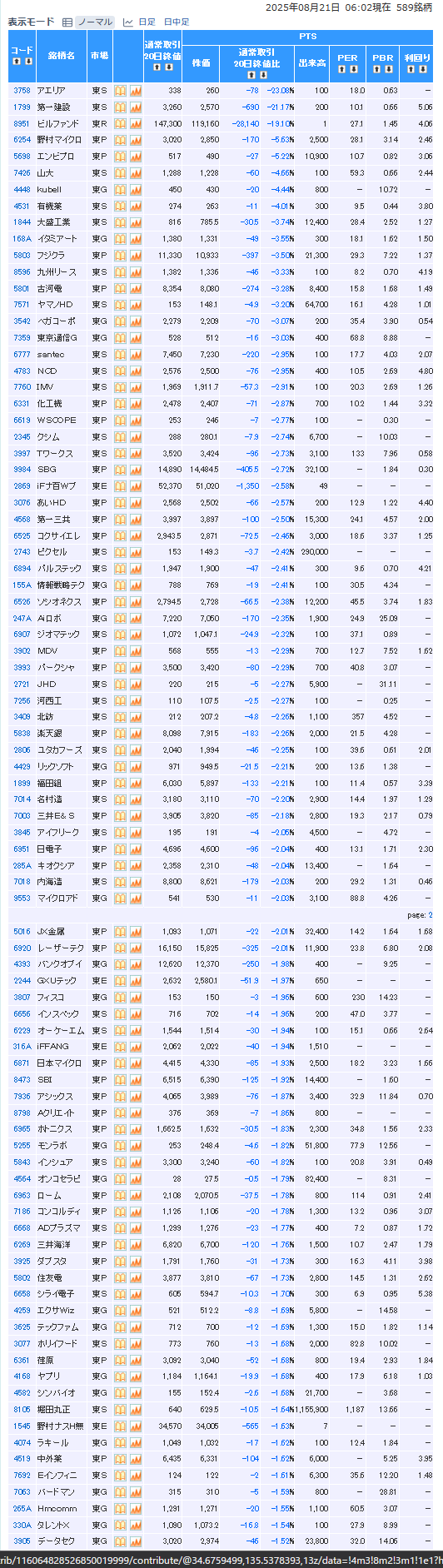Open chart icon for エンビプロ row
The image size is (443, 1568).
[136, 157]
